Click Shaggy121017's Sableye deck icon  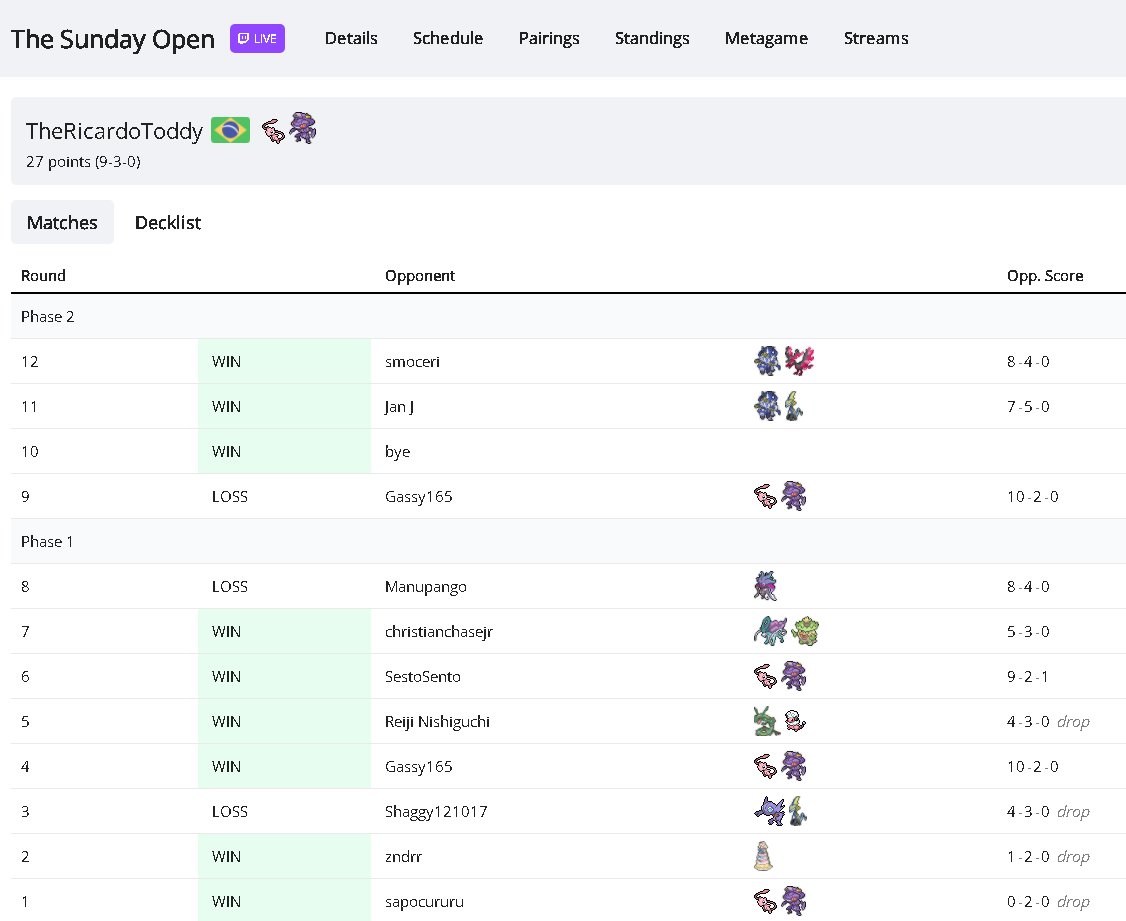769,810
